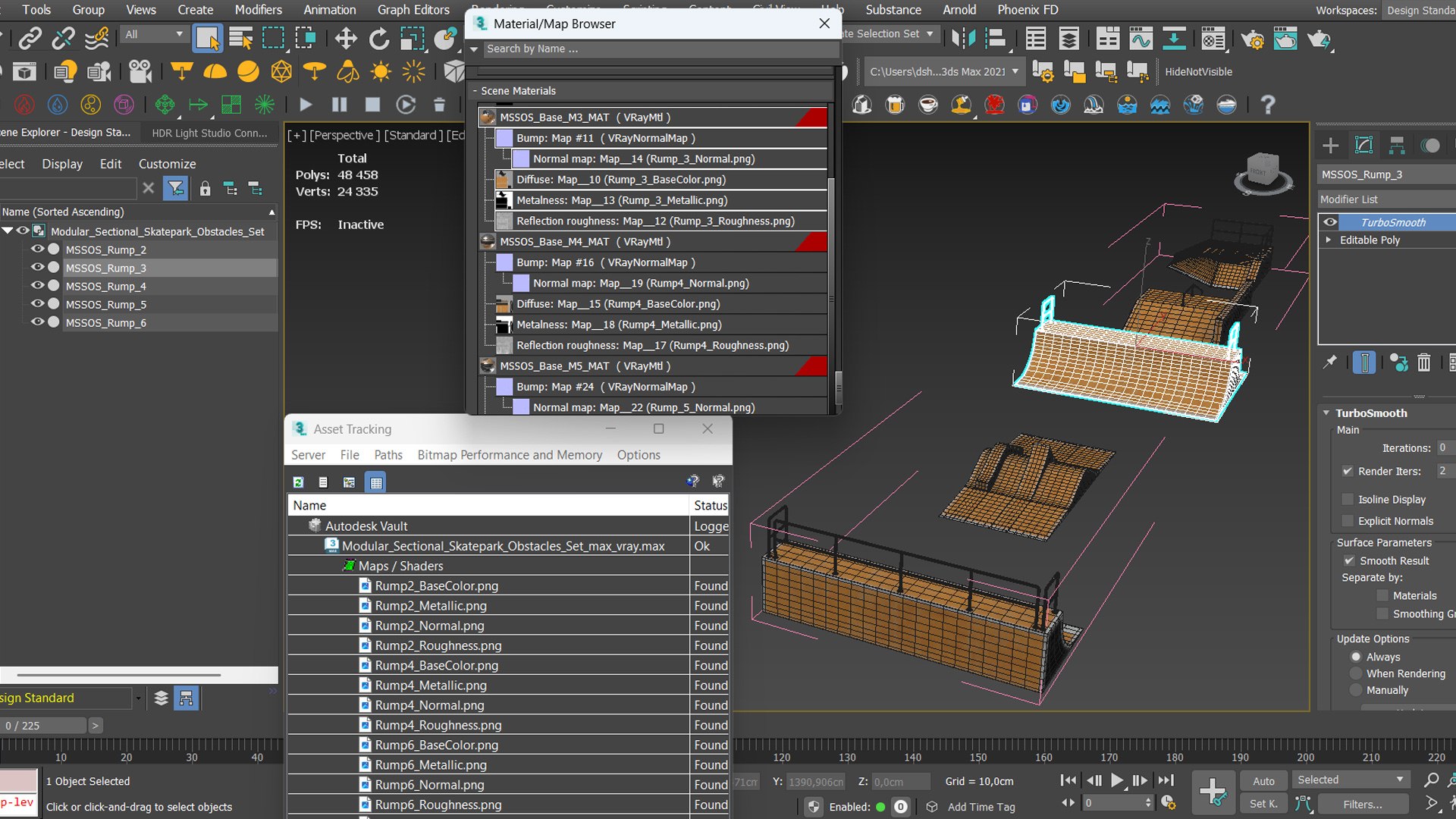Select the Rotate tool in the main toolbar

(378, 38)
